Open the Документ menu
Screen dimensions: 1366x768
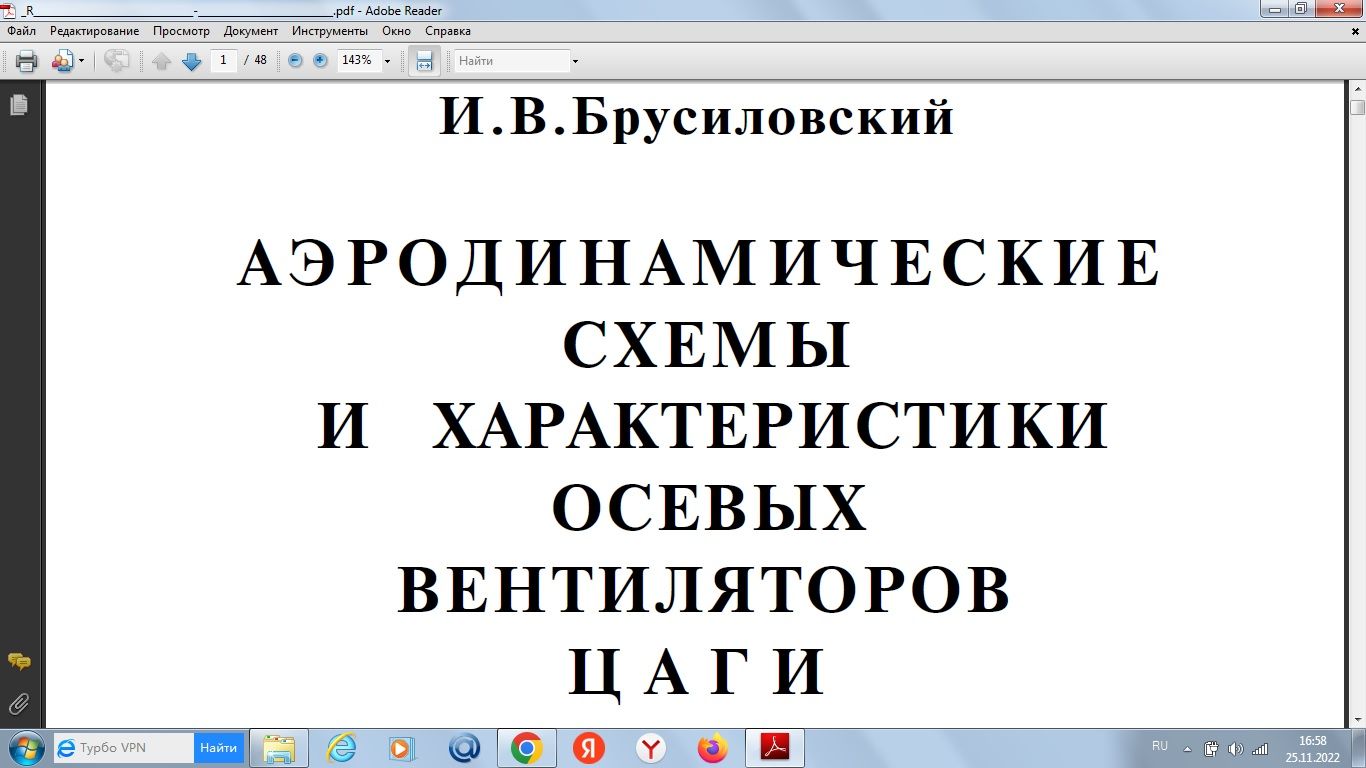click(x=250, y=31)
